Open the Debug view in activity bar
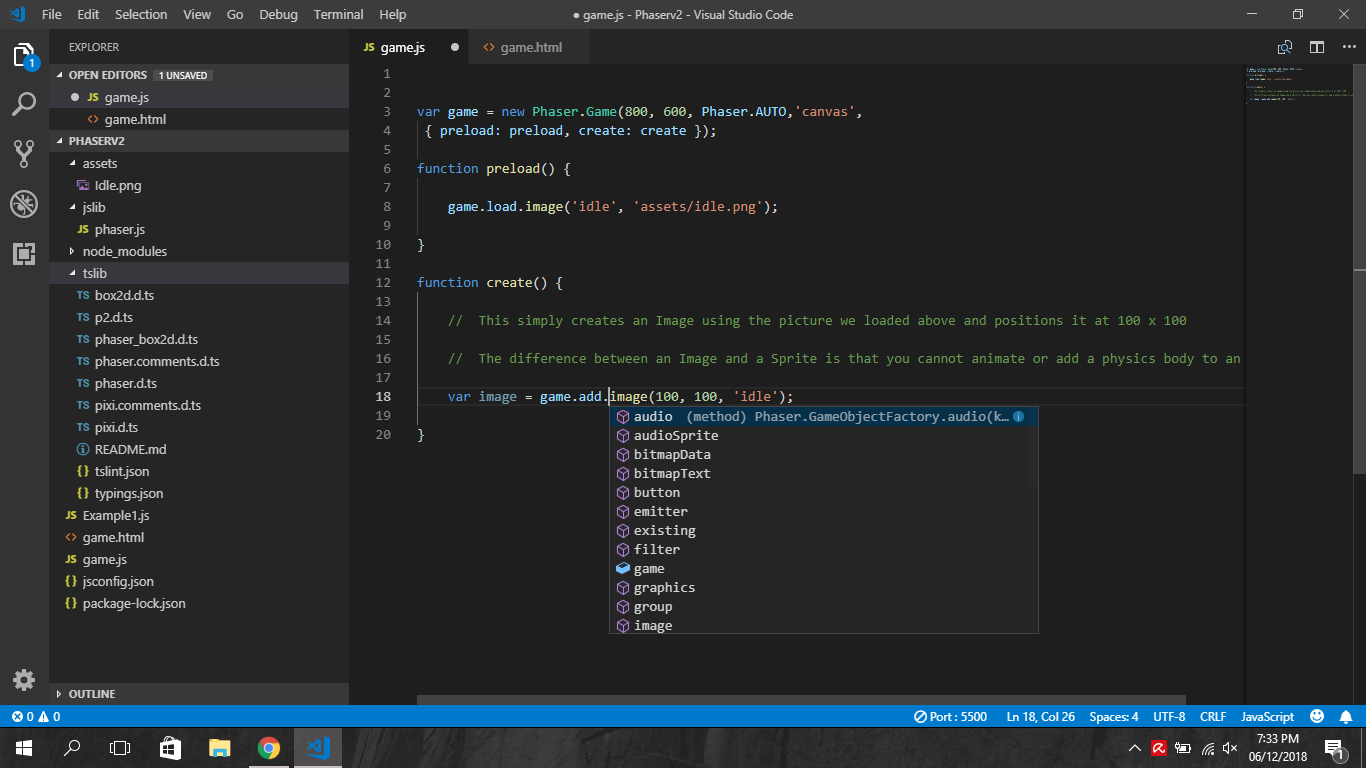This screenshot has width=1366, height=768. coord(24,204)
